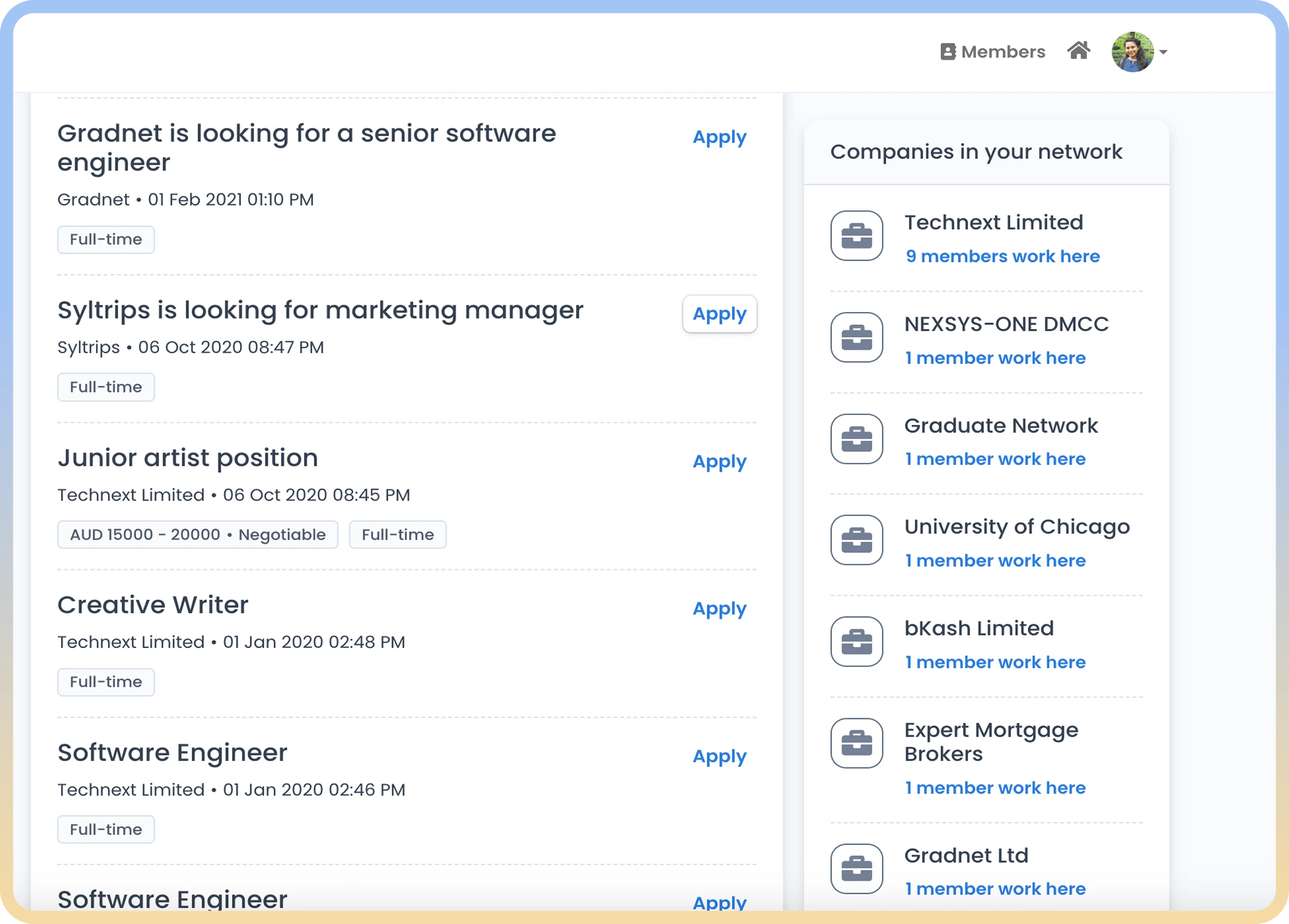
Task: Click NEXSYS-ONE DMCC briefcase icon
Action: 856,337
